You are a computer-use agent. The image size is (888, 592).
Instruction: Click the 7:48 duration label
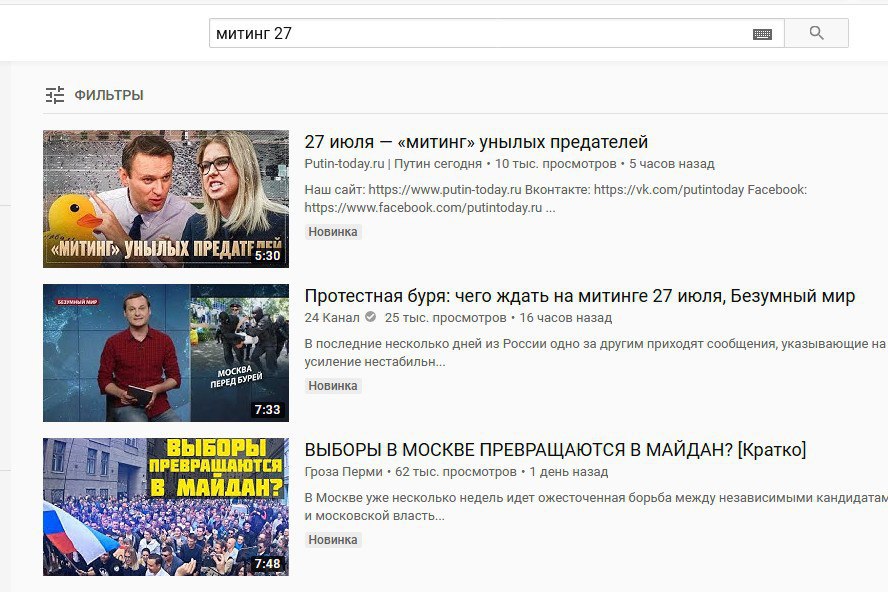(267, 564)
